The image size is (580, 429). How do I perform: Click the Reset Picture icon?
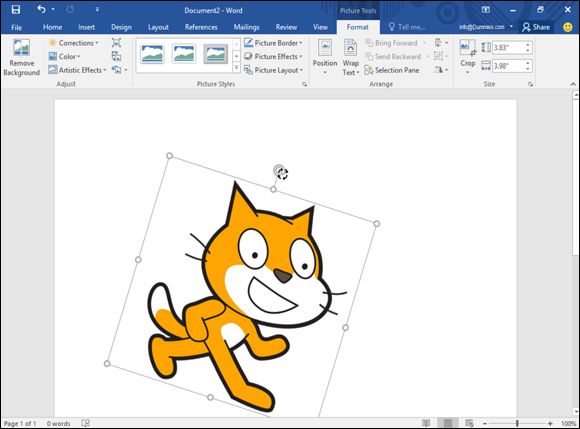pyautogui.click(x=117, y=70)
